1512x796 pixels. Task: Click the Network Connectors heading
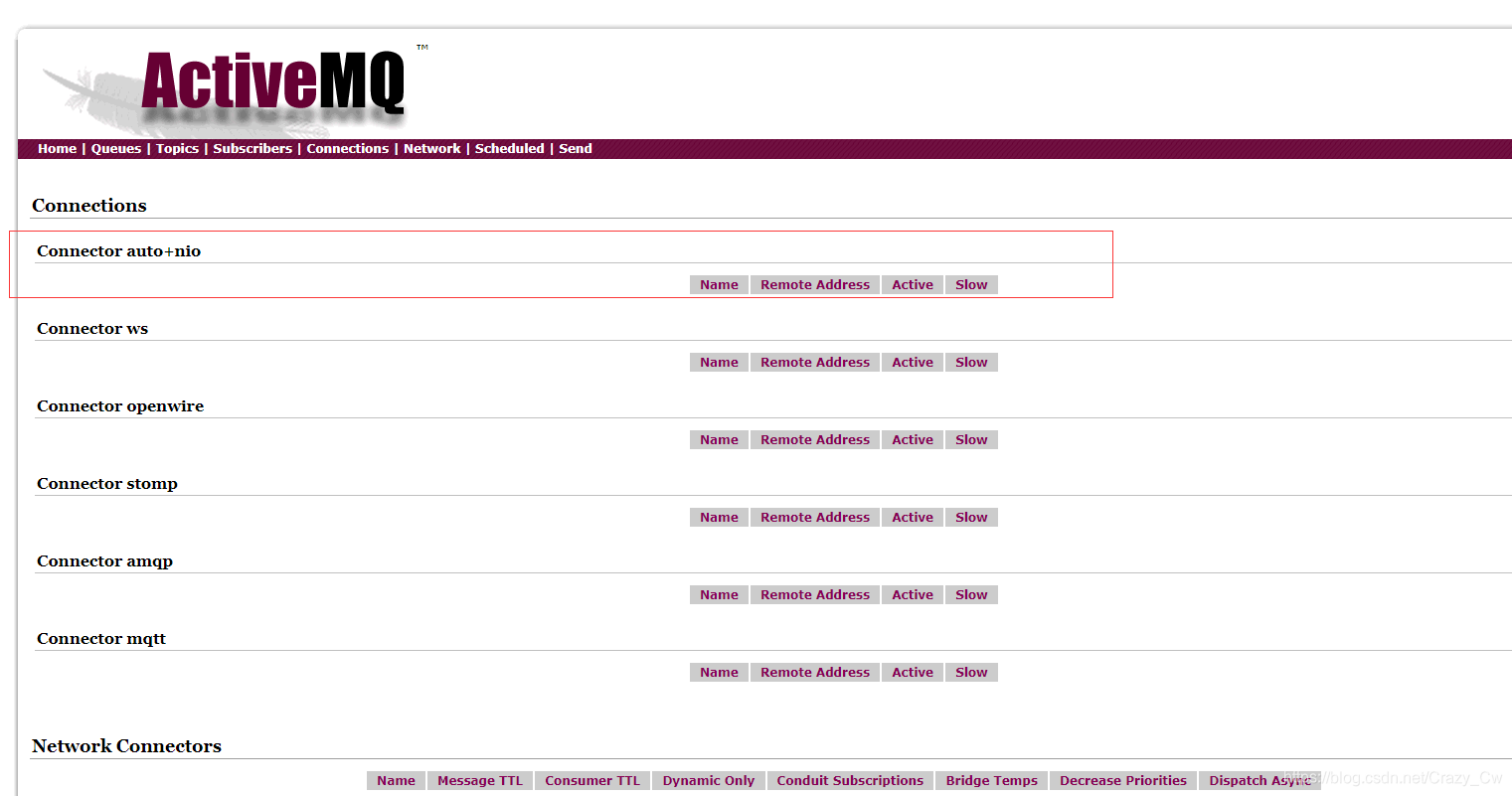pos(126,746)
